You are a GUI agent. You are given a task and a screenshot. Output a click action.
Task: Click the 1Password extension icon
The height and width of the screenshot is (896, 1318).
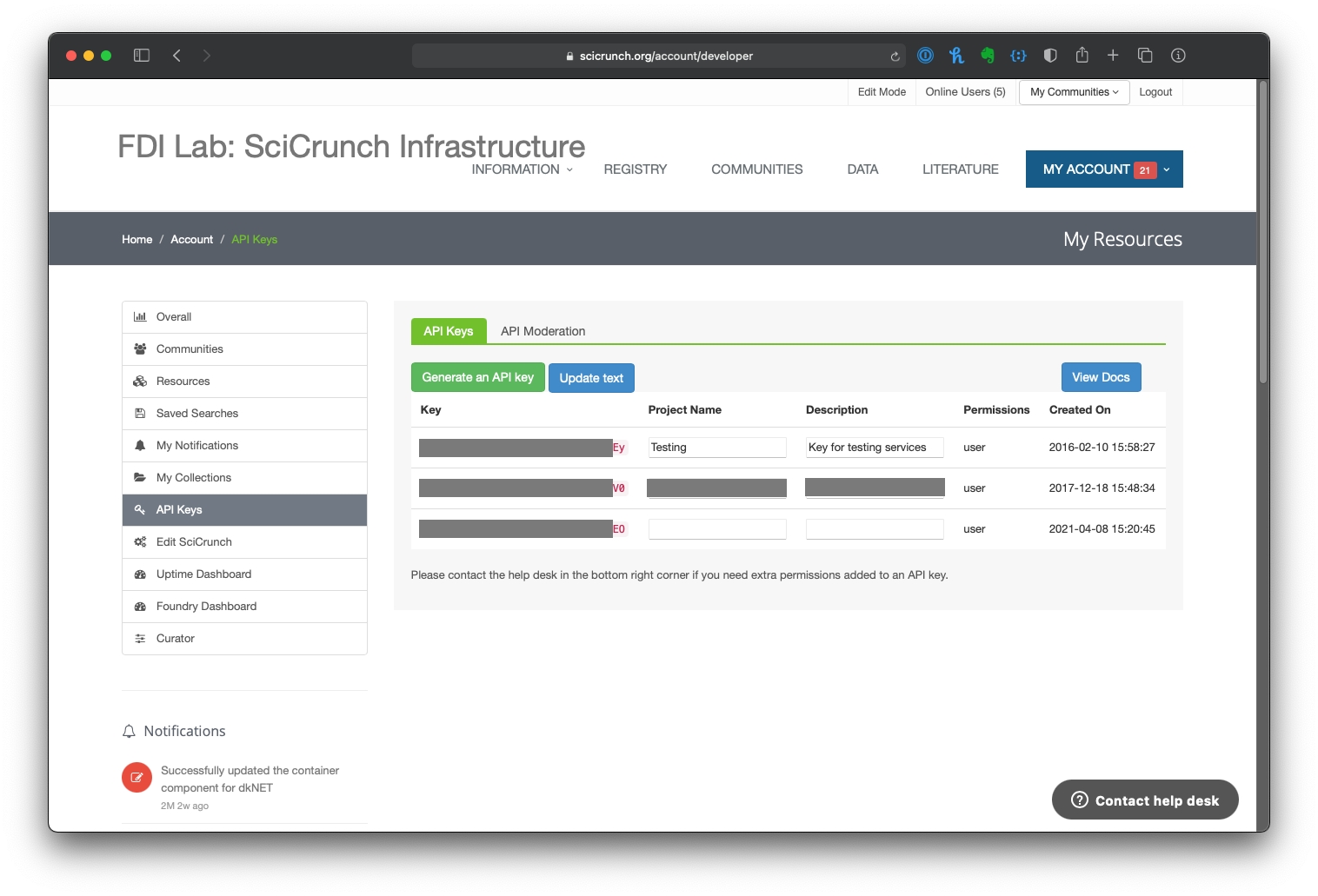pyautogui.click(x=925, y=56)
